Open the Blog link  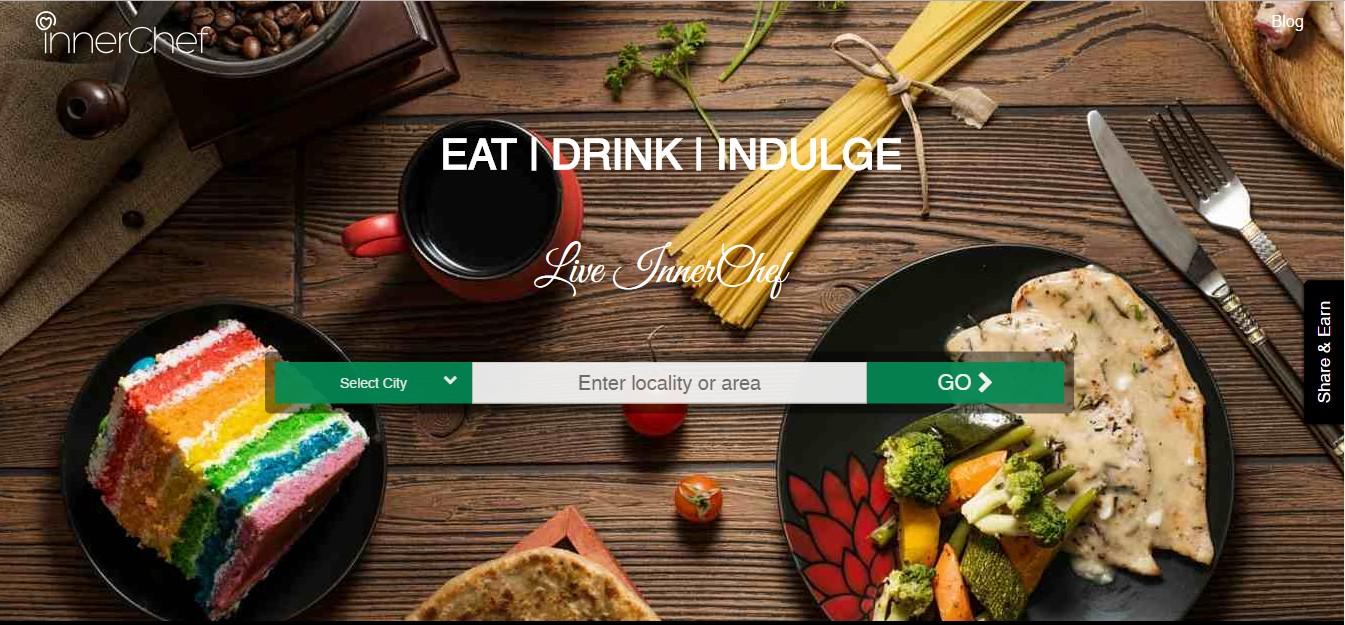(x=1287, y=21)
